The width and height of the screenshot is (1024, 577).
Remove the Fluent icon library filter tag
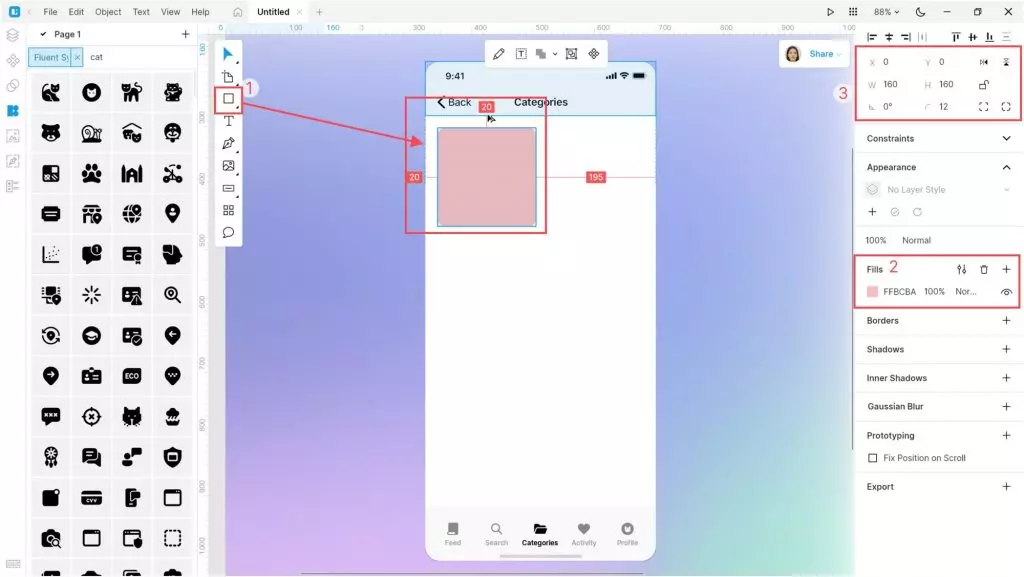click(77, 57)
